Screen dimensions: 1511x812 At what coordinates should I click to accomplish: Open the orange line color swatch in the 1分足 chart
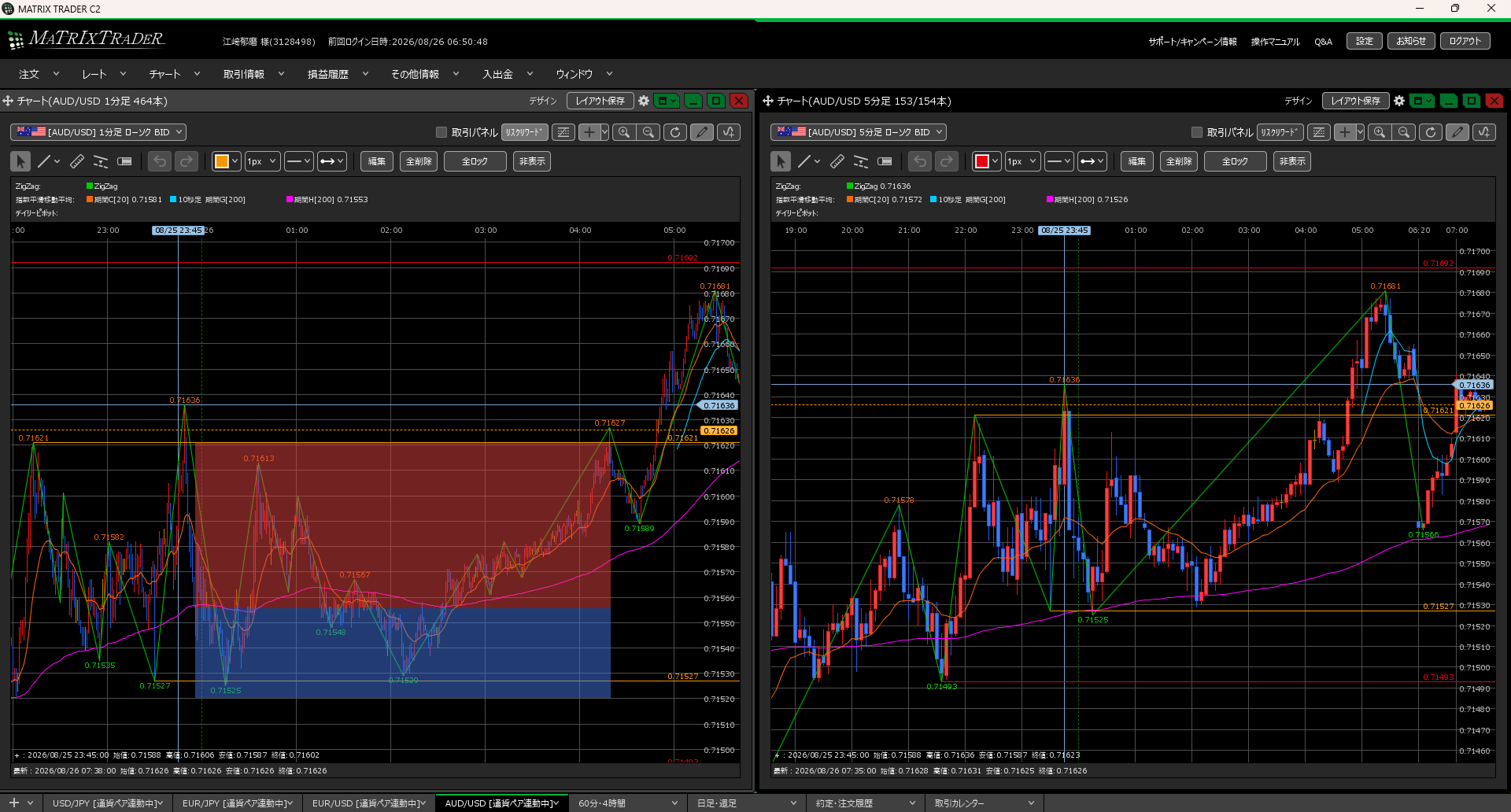pos(226,161)
